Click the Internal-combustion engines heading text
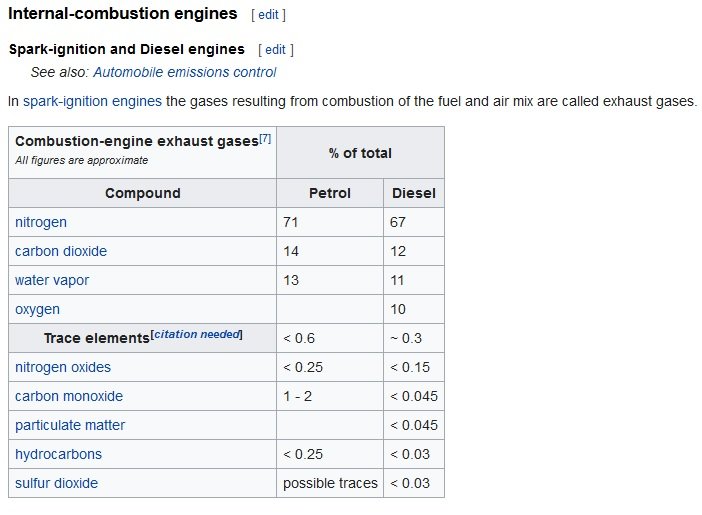The width and height of the screenshot is (702, 515). click(x=123, y=14)
